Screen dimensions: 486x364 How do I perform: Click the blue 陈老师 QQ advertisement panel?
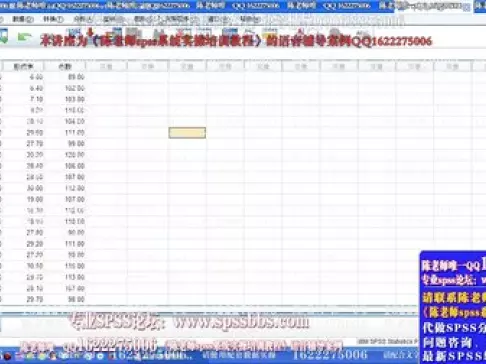(x=453, y=307)
